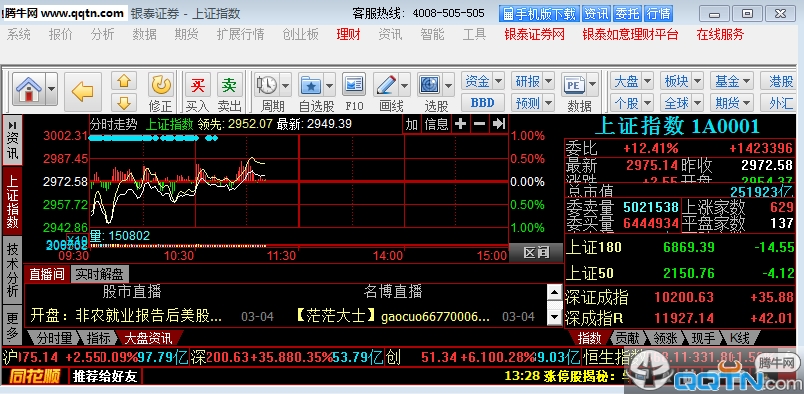Select the 资讯 sidebar tab

coord(12,140)
